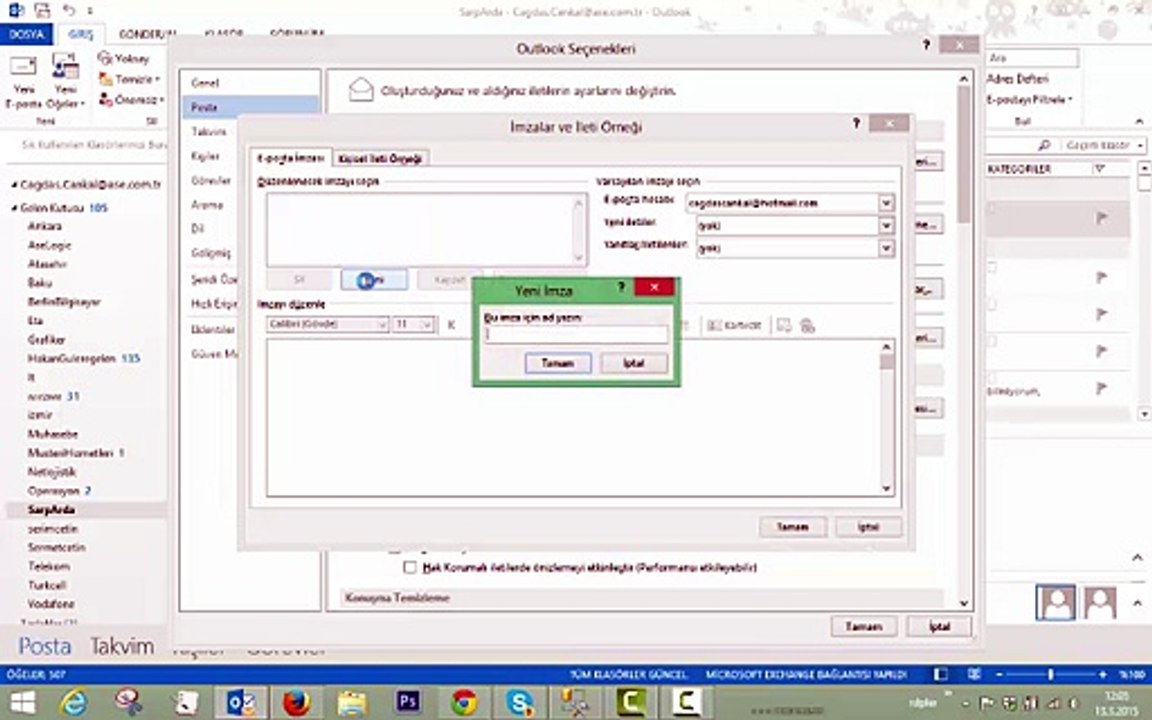Click the Yoksay icon in the ribbon
Image resolution: width=1152 pixels, height=720 pixels.
(x=124, y=58)
